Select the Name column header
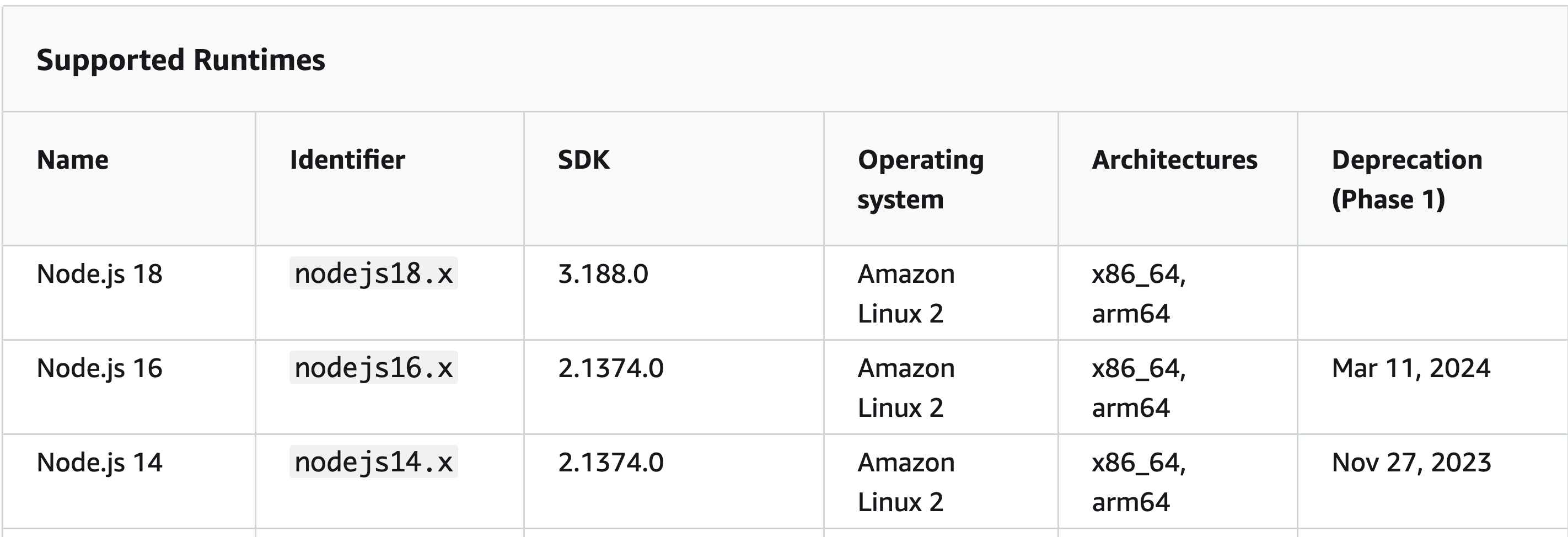 [x=72, y=159]
